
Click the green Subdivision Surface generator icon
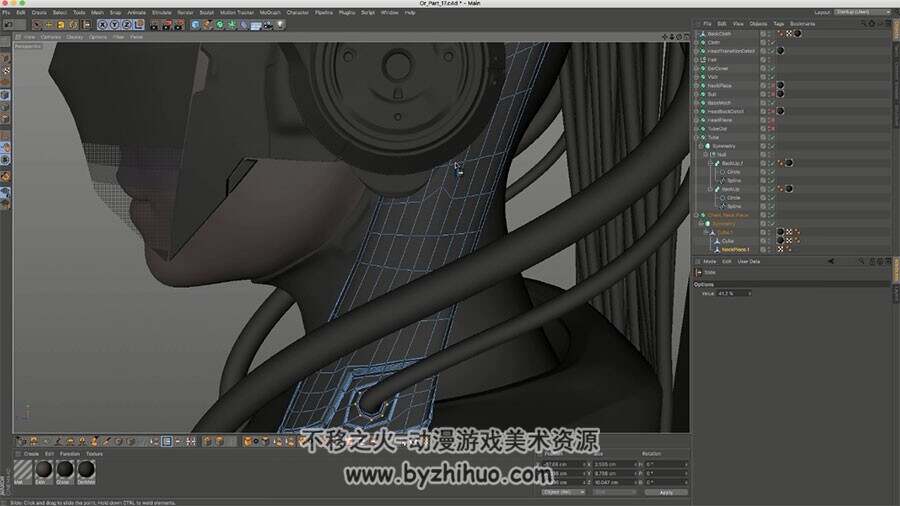click(220, 25)
